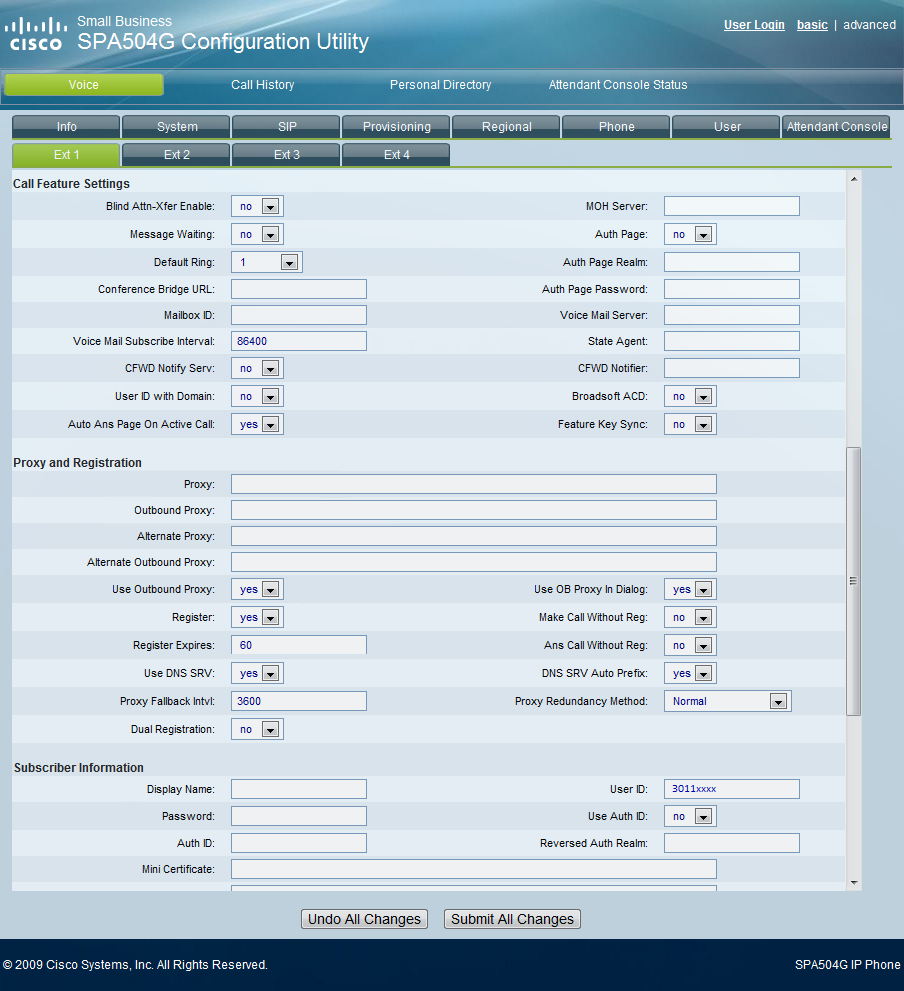Click the User Login link
This screenshot has height=991, width=904.
pos(754,25)
